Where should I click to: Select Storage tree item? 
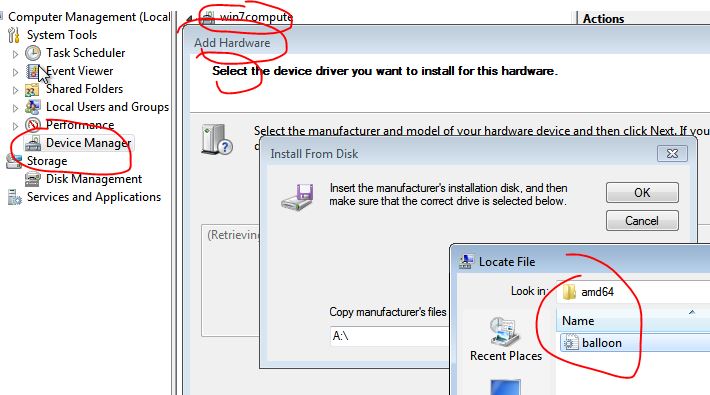point(47,161)
